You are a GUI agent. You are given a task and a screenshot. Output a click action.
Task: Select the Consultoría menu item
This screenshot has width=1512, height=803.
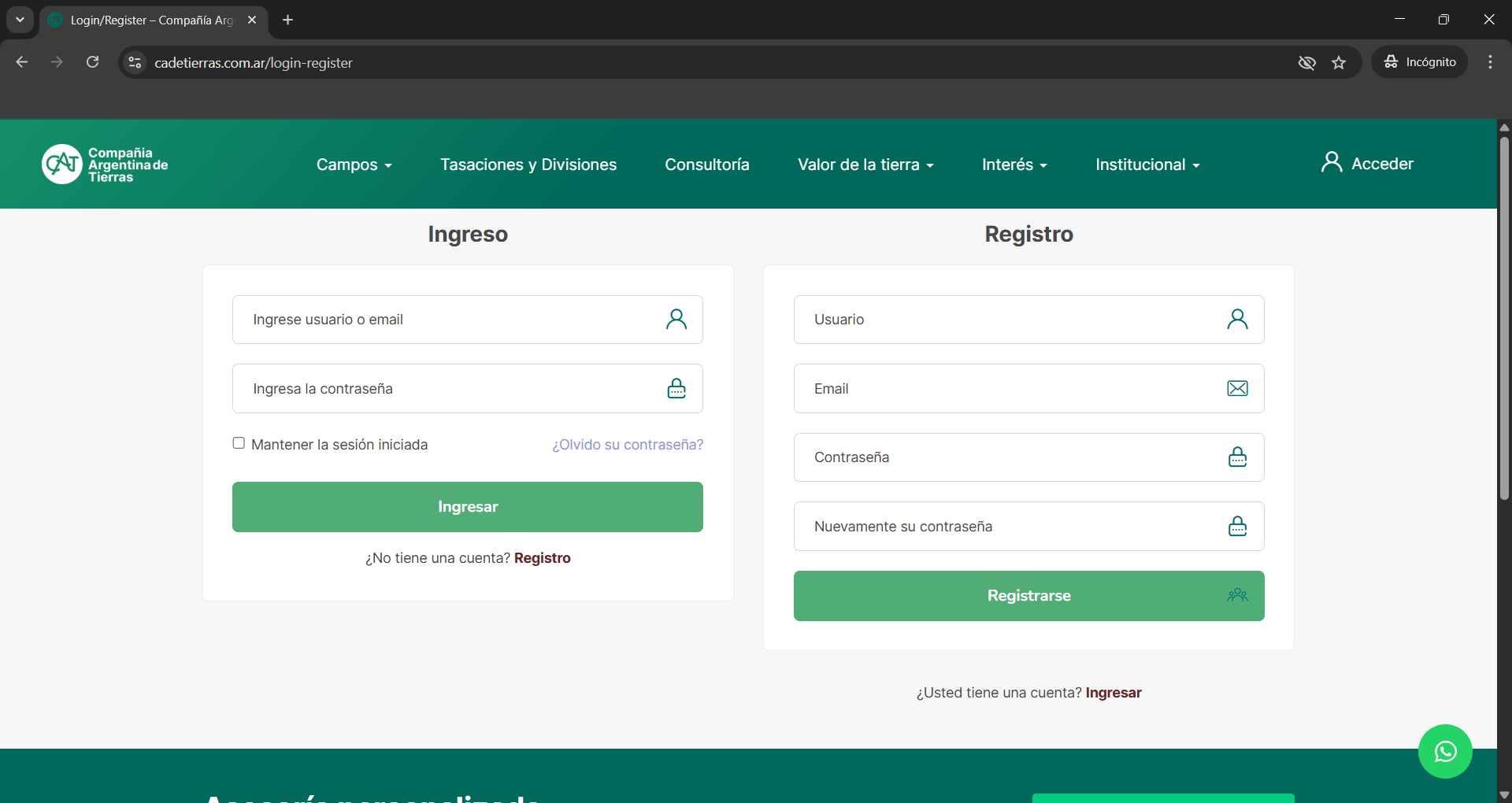pyautogui.click(x=706, y=165)
